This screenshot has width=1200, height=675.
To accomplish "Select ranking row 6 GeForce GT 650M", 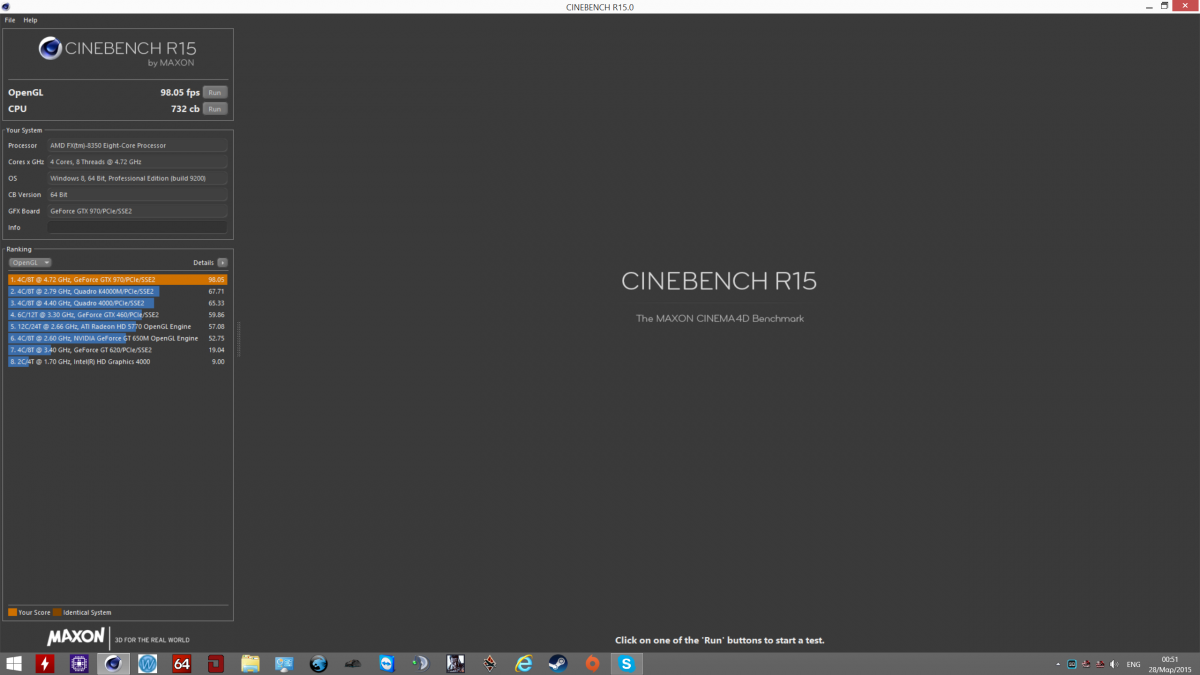I will pos(117,338).
